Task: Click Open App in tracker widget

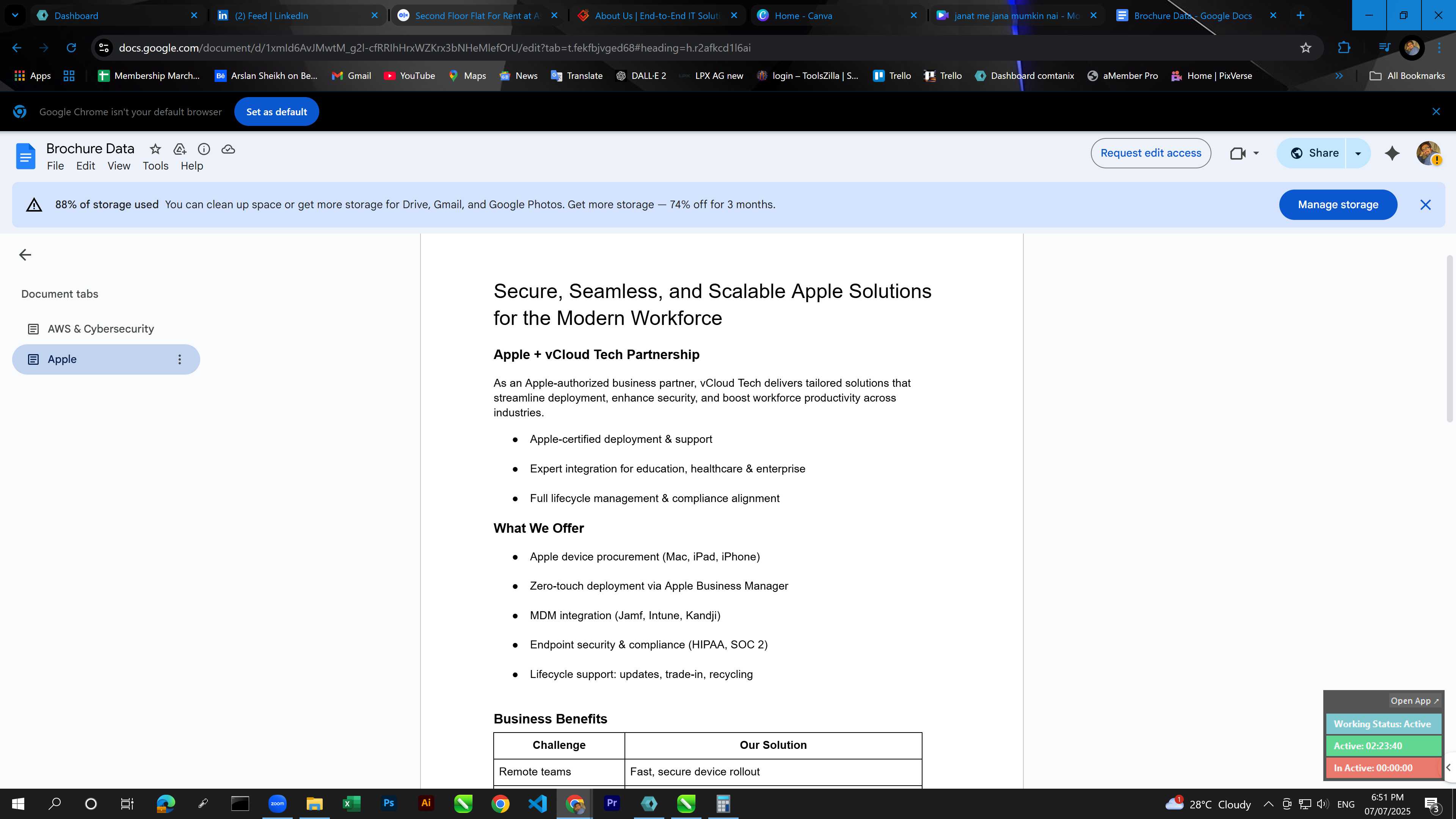Action: coord(1415,701)
